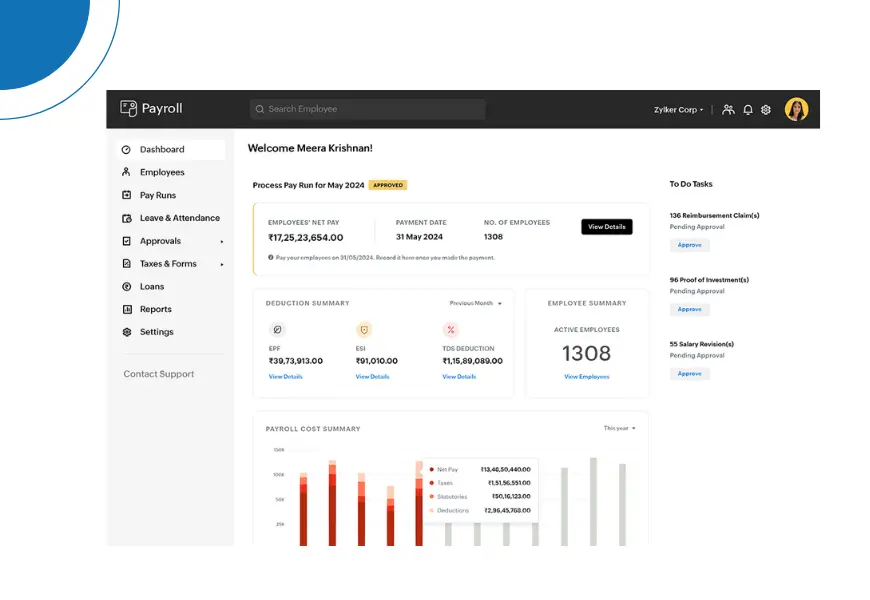
Task: Open View Details under ESI
Action: coord(372,376)
